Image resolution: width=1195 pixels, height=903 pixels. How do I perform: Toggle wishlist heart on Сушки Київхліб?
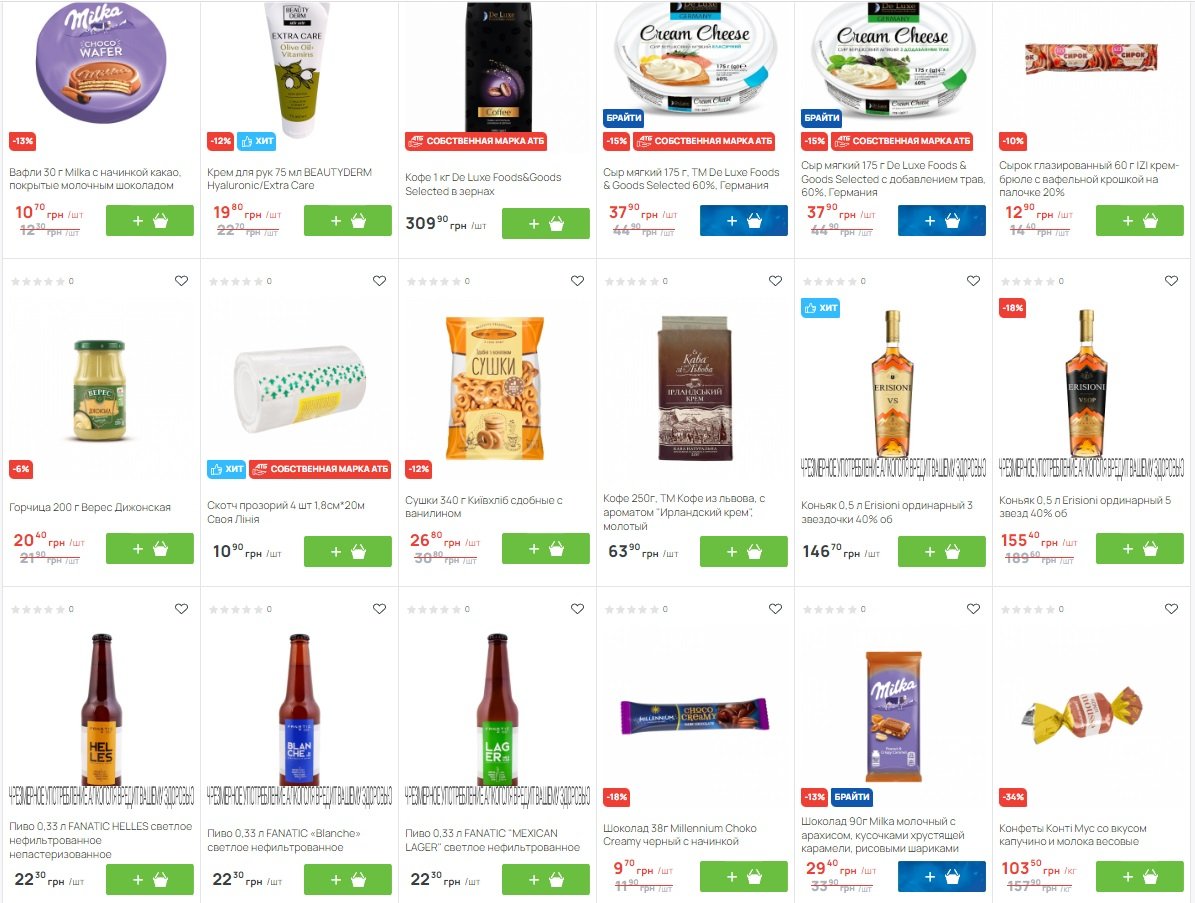click(577, 281)
